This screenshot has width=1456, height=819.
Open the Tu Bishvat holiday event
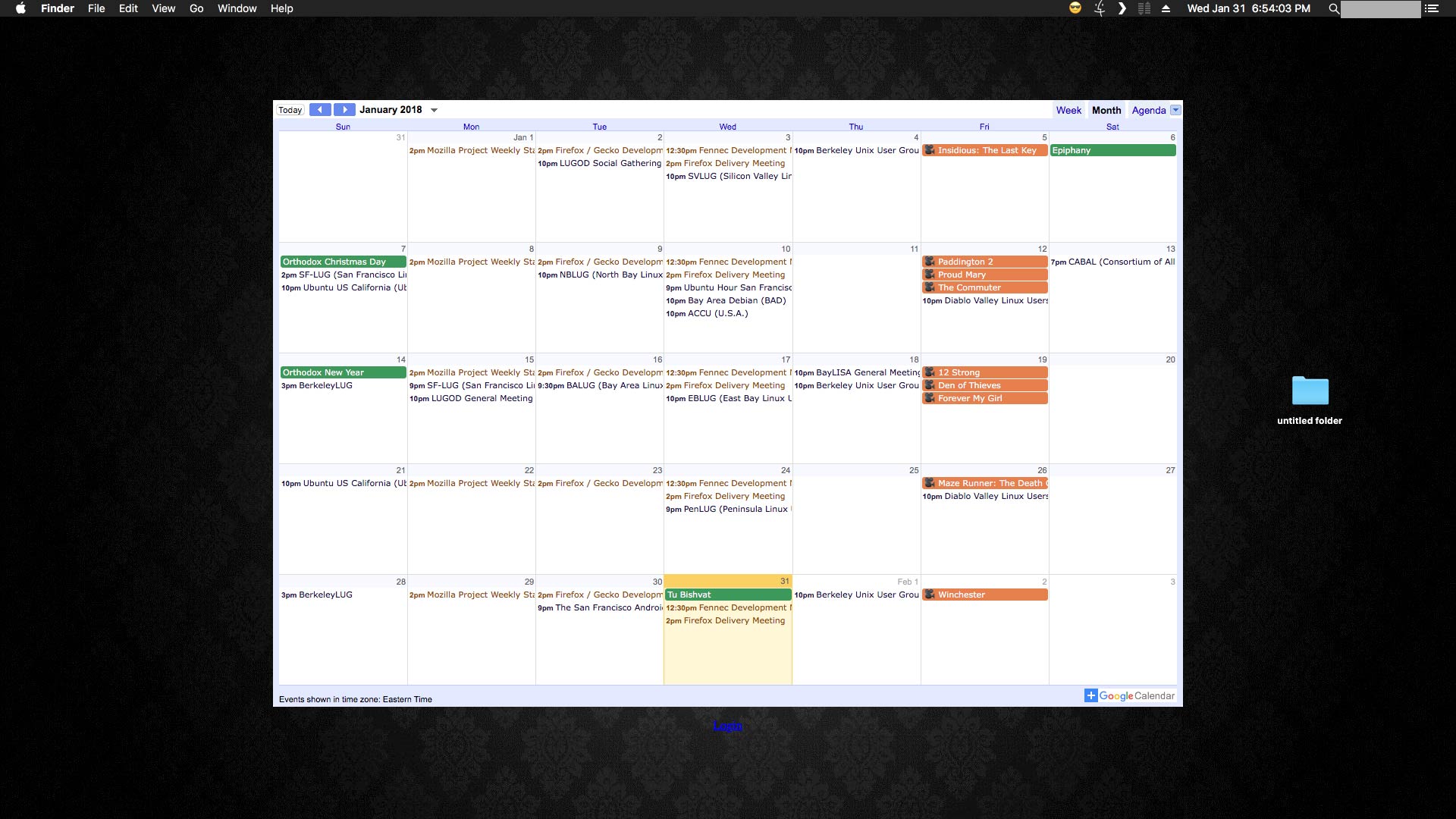click(727, 595)
